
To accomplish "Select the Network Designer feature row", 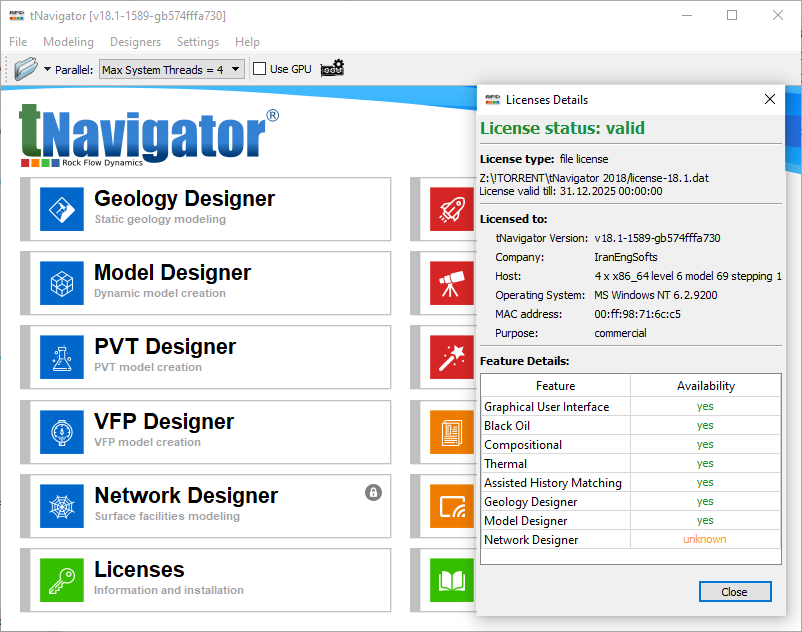I will click(x=631, y=539).
